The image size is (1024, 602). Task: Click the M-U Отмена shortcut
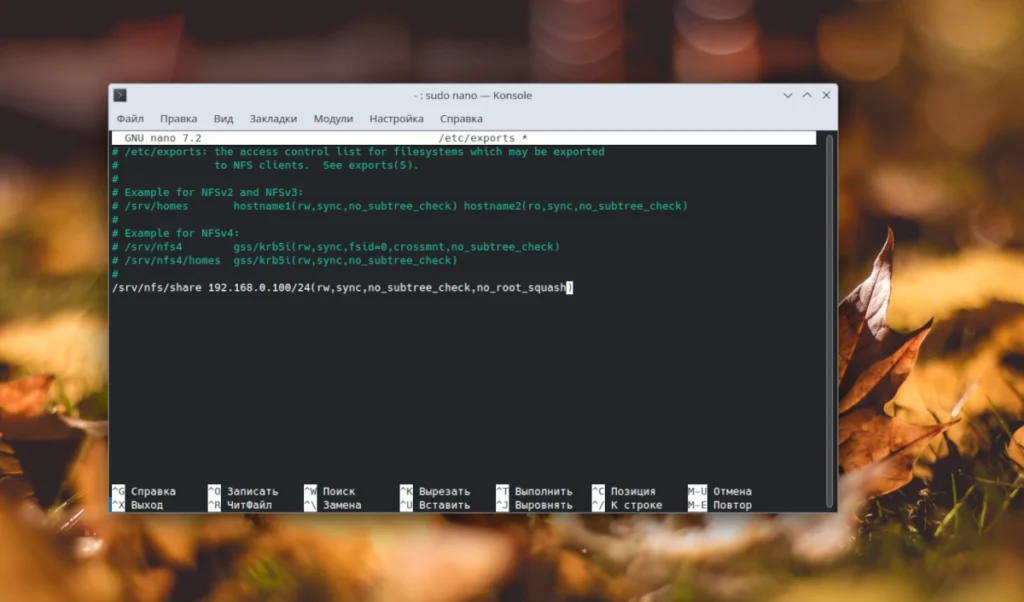[720, 491]
